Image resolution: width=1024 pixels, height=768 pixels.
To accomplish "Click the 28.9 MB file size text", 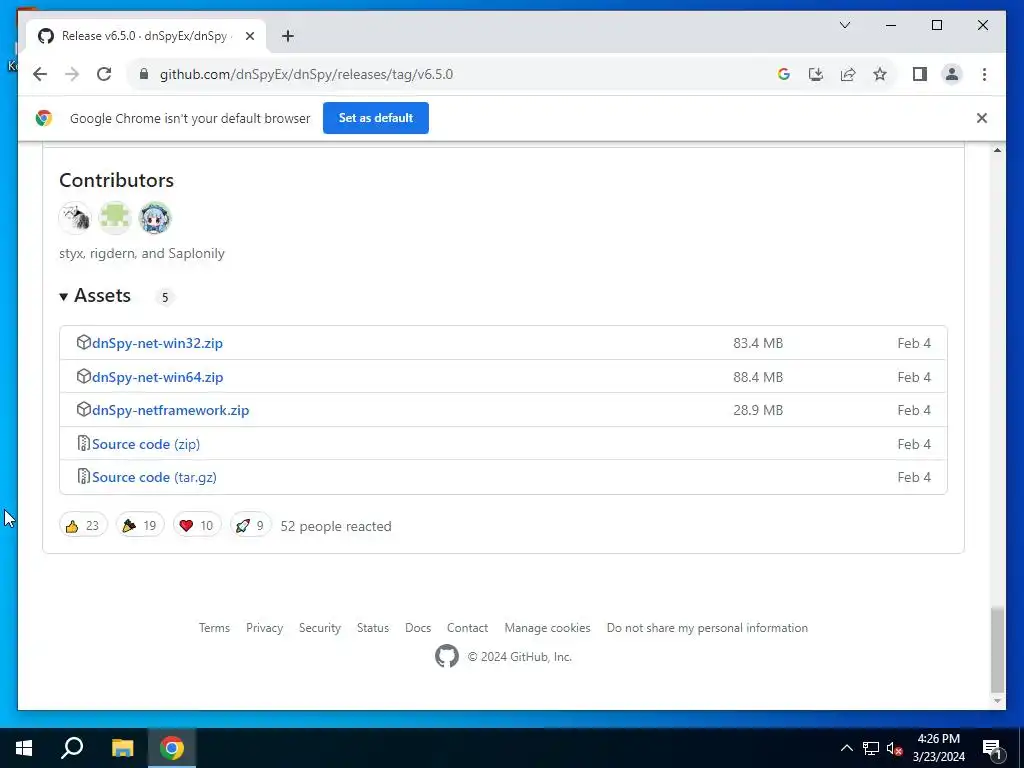I will pyautogui.click(x=758, y=411).
